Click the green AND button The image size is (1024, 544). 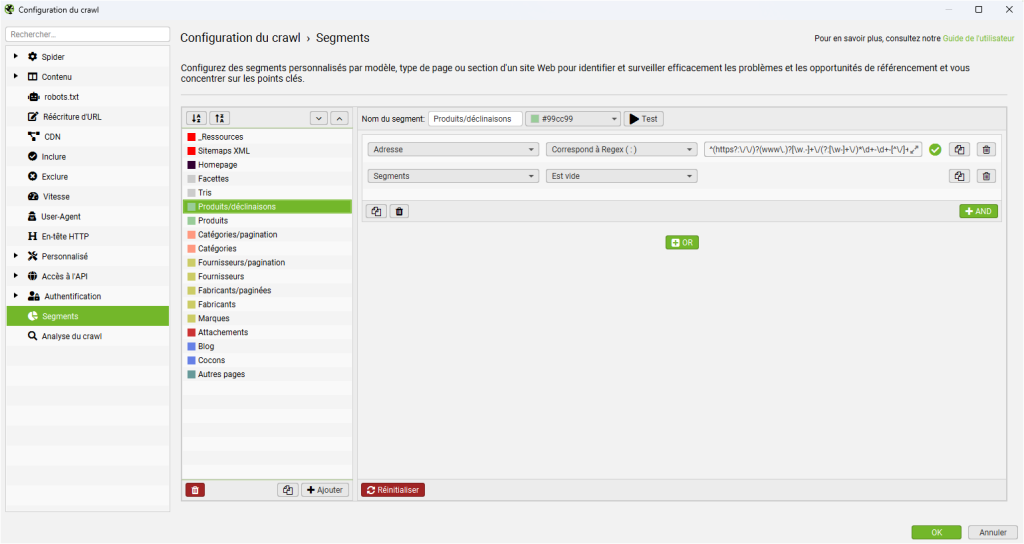coord(978,212)
